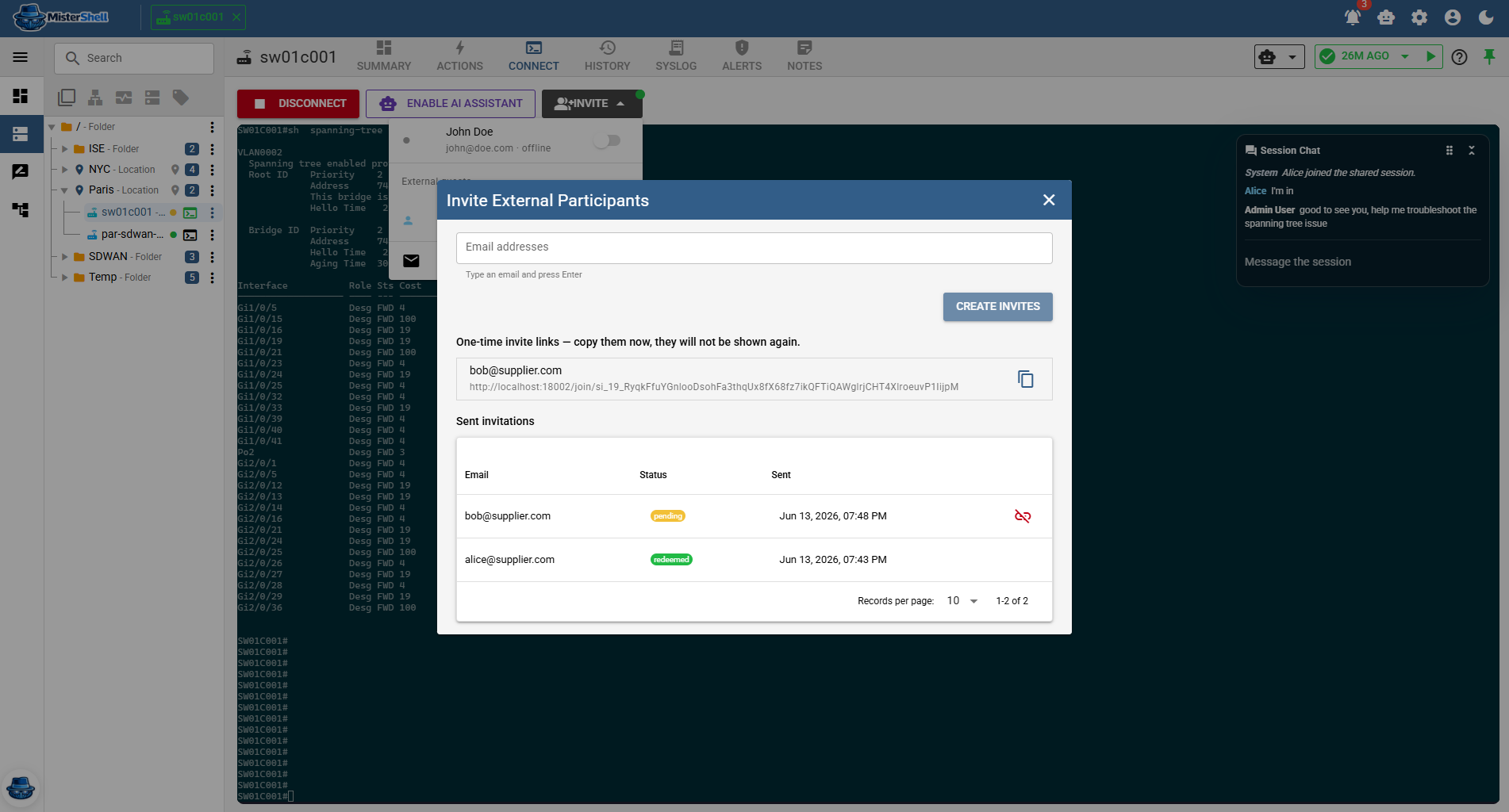Open terminal icon for par-sdwan device
Viewport: 1509px width, 812px height.
(190, 235)
